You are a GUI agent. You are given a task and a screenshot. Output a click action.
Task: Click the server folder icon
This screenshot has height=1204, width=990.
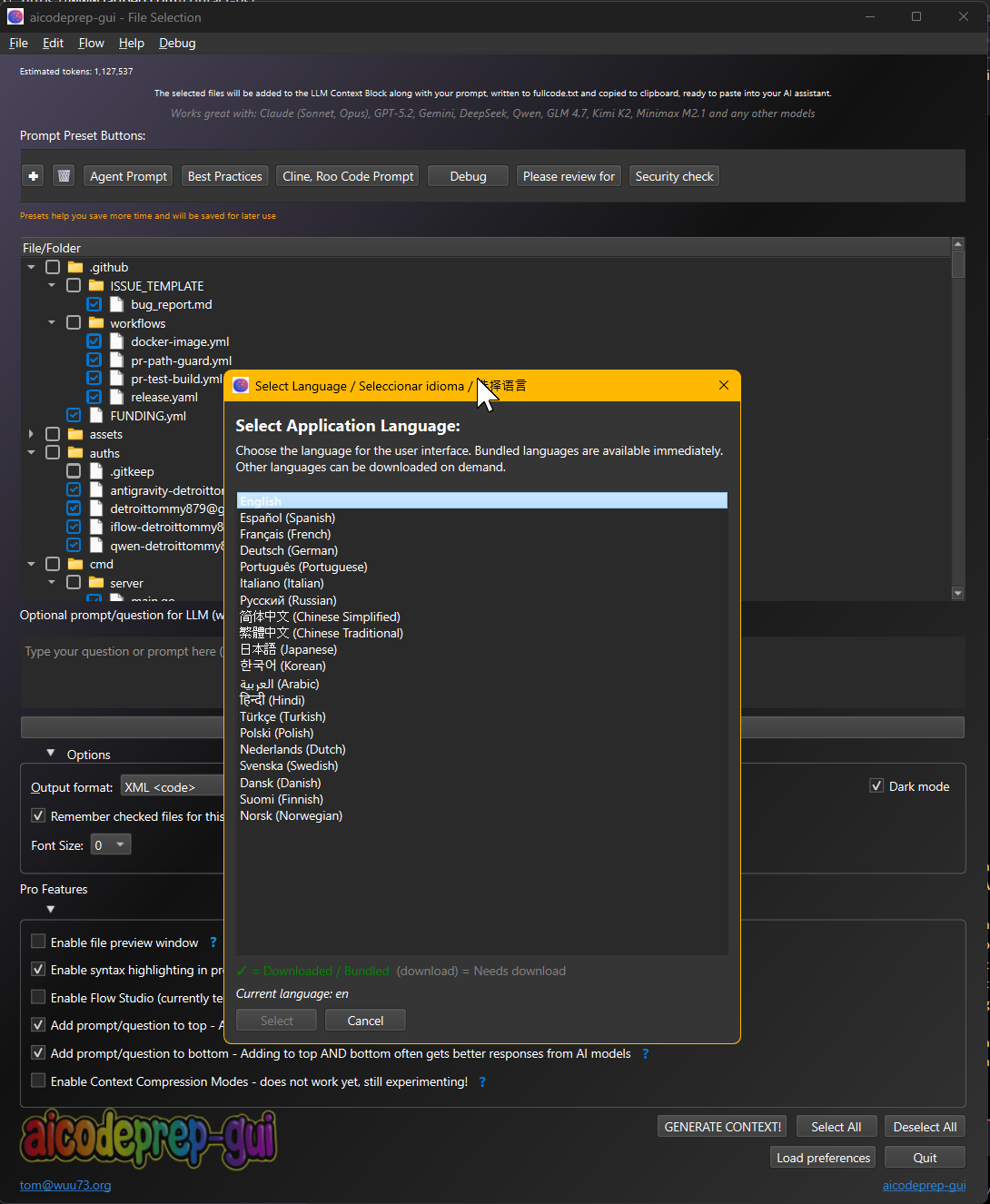click(x=96, y=583)
